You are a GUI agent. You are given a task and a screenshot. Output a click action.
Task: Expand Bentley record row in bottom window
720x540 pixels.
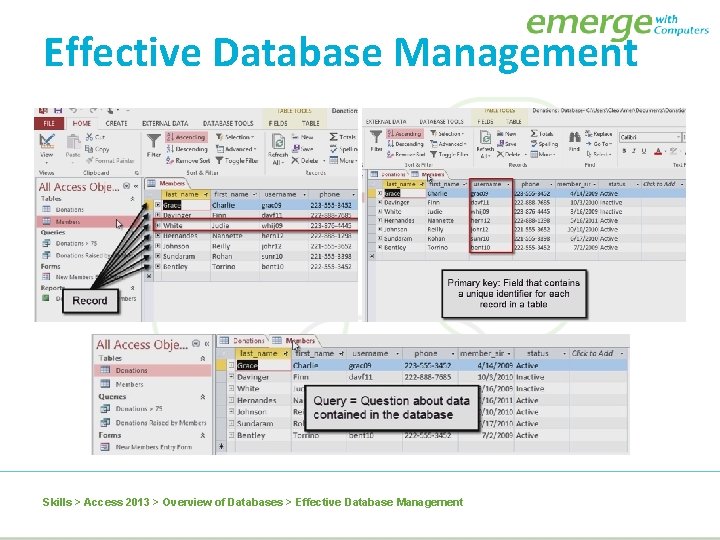(x=231, y=435)
